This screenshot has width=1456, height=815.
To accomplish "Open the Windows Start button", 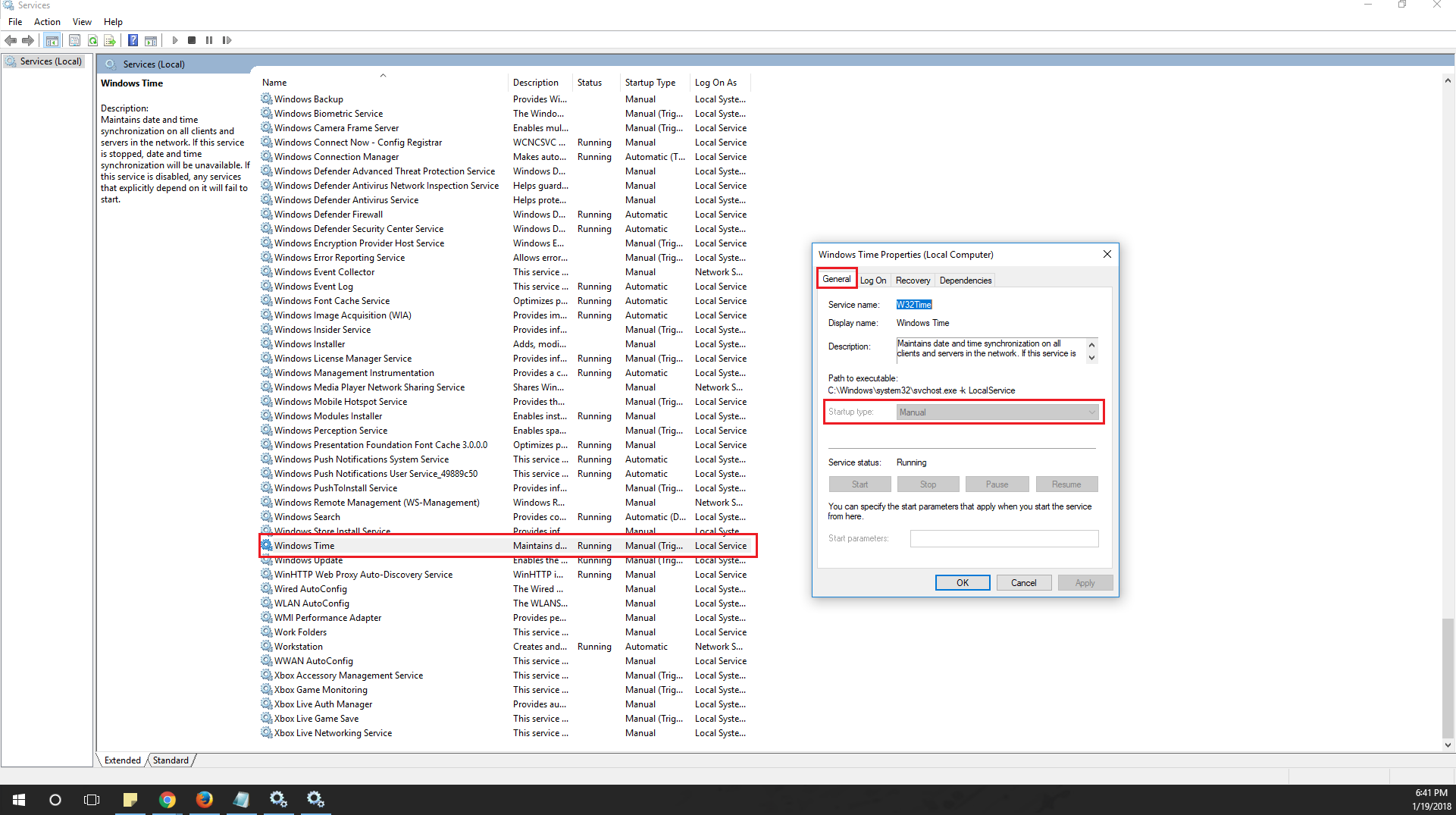I will pos(18,800).
